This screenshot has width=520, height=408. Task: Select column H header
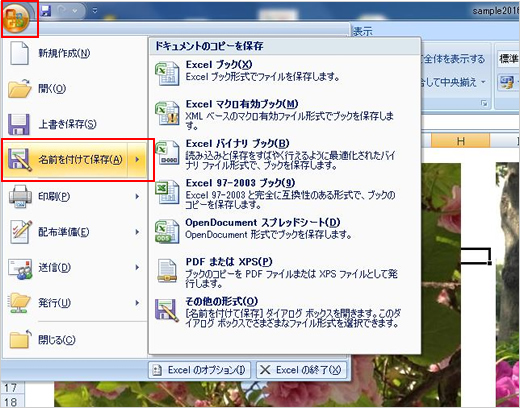pyautogui.click(x=460, y=141)
